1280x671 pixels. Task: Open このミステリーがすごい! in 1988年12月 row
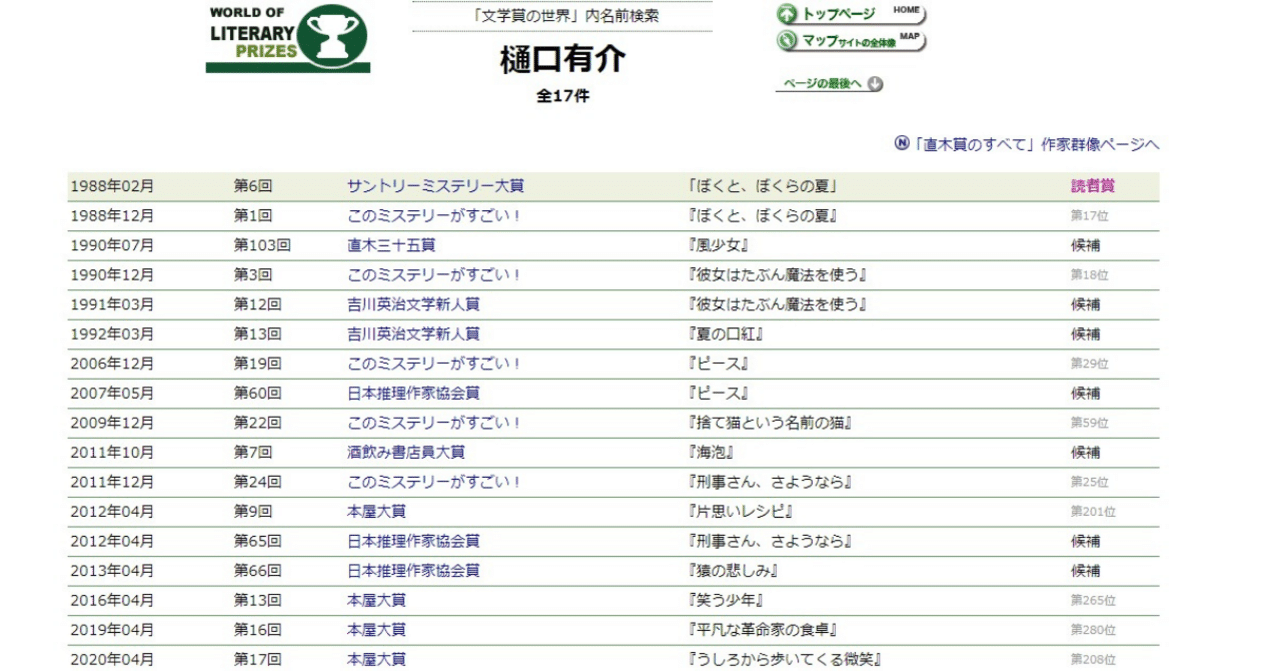435,216
